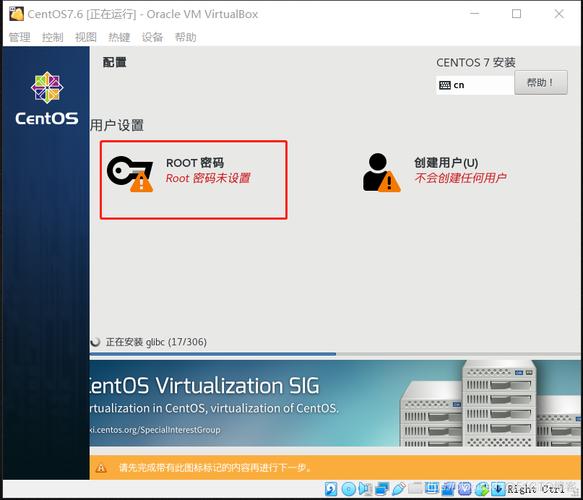Click the Root 密码未设置 red warning text

208,178
